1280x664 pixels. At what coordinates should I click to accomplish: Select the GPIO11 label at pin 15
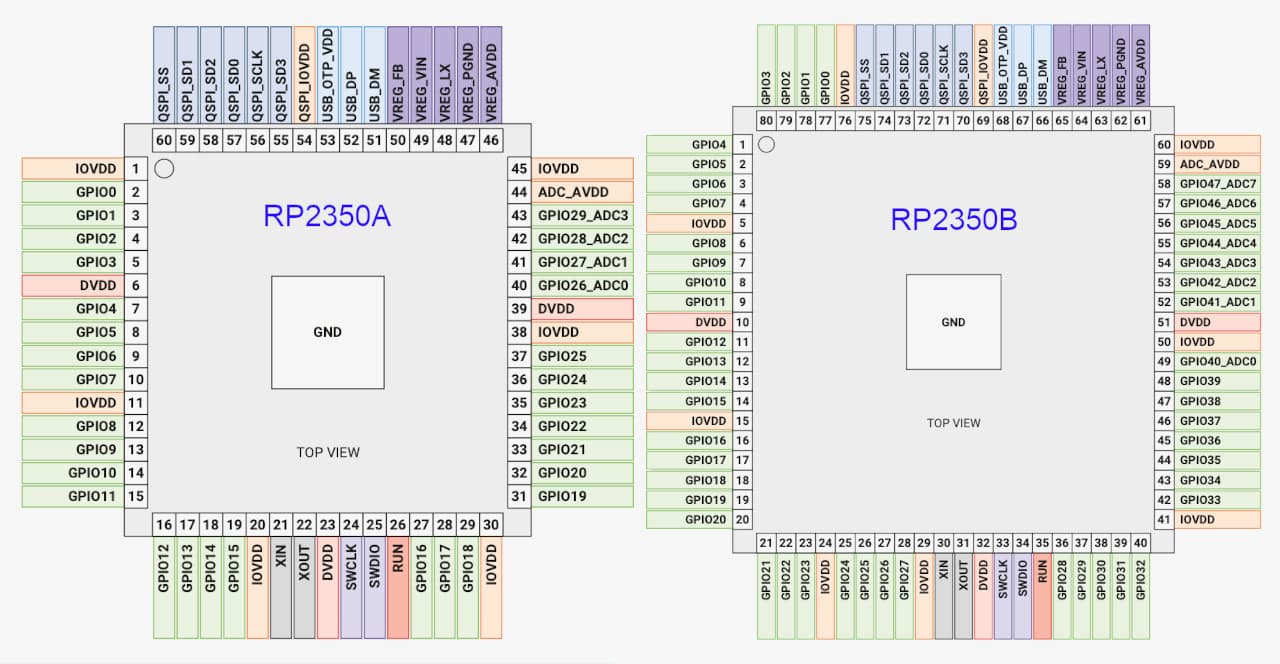pos(72,496)
